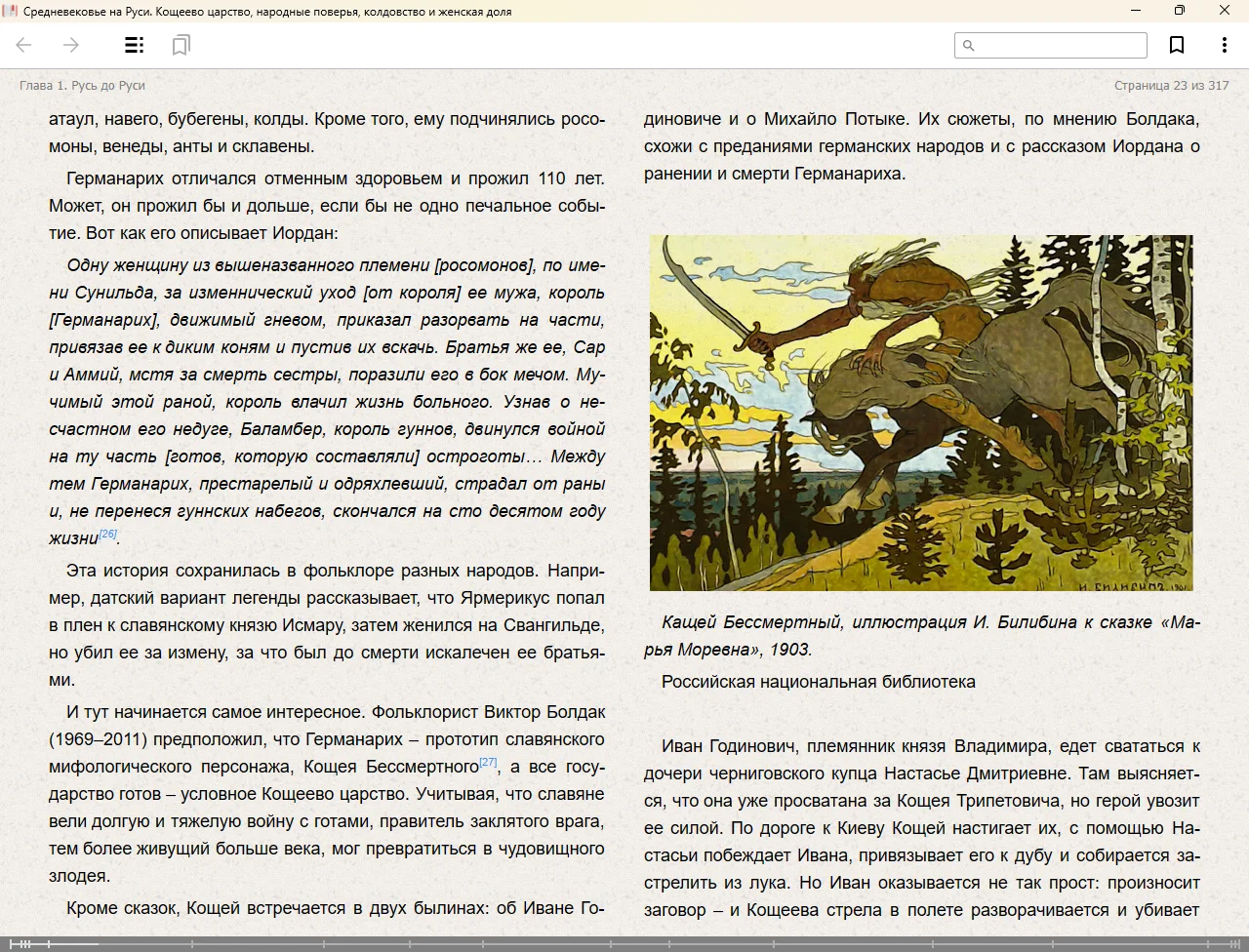This screenshot has height=952, width=1249.
Task: Open the bookmarks list icon
Action: click(181, 45)
